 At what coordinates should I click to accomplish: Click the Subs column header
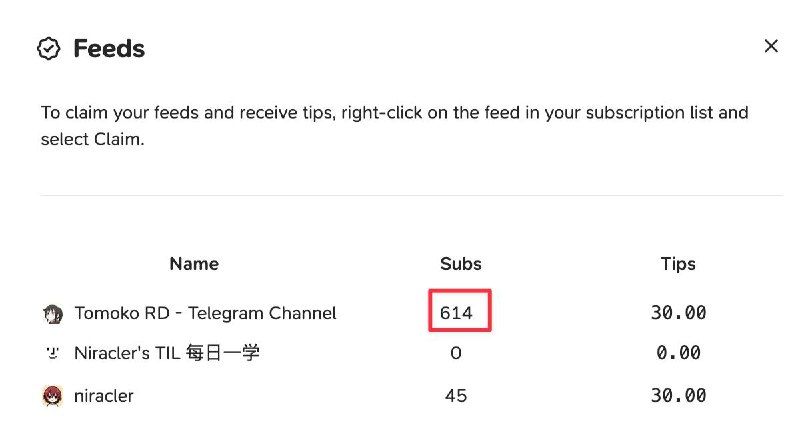click(x=460, y=264)
